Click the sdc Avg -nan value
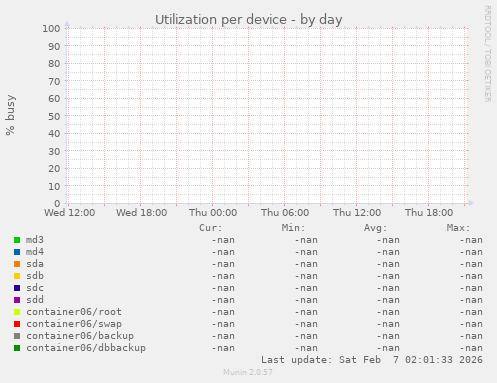497x383 pixels. pos(388,288)
